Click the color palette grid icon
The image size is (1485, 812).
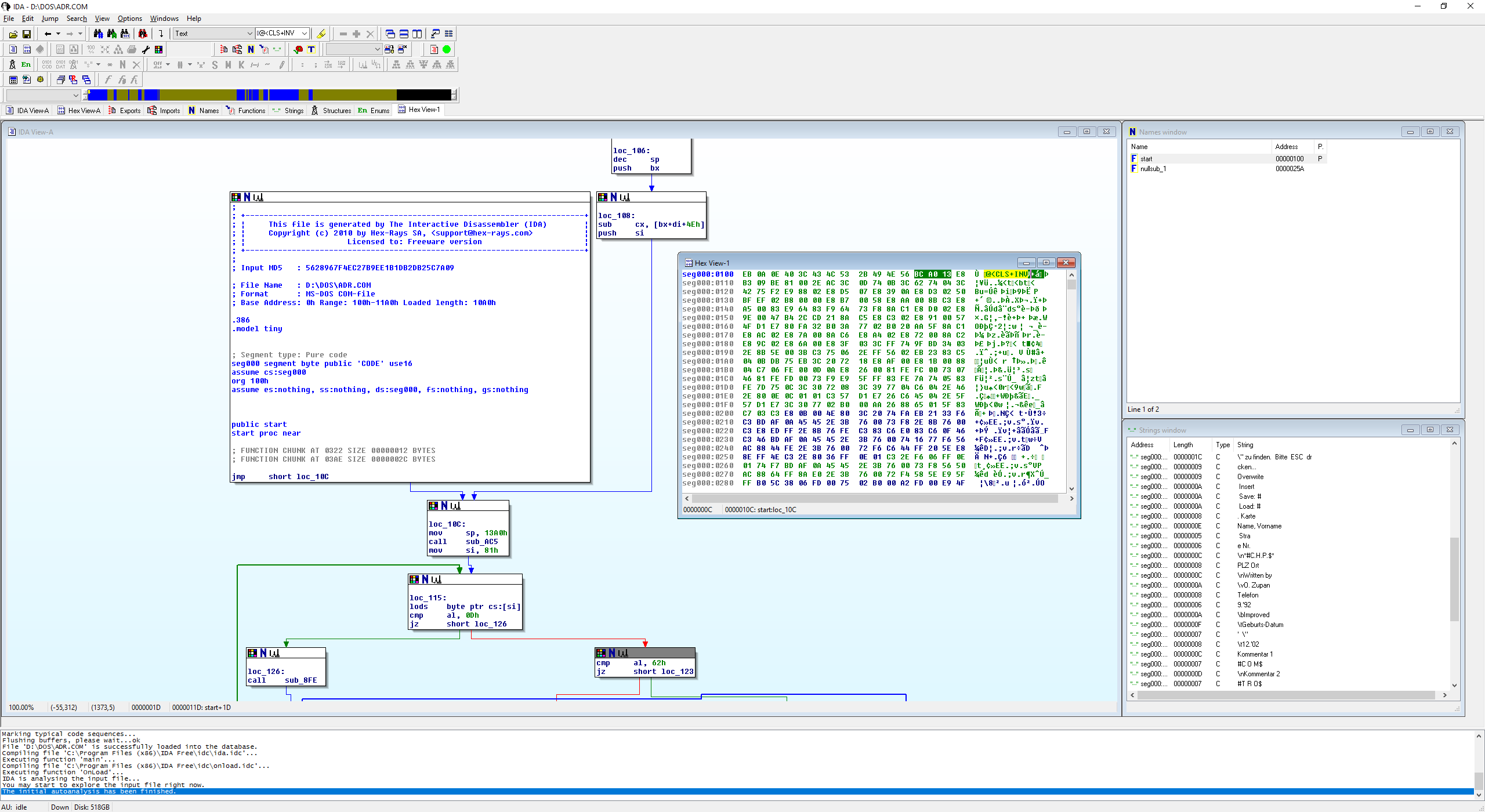coord(158,49)
